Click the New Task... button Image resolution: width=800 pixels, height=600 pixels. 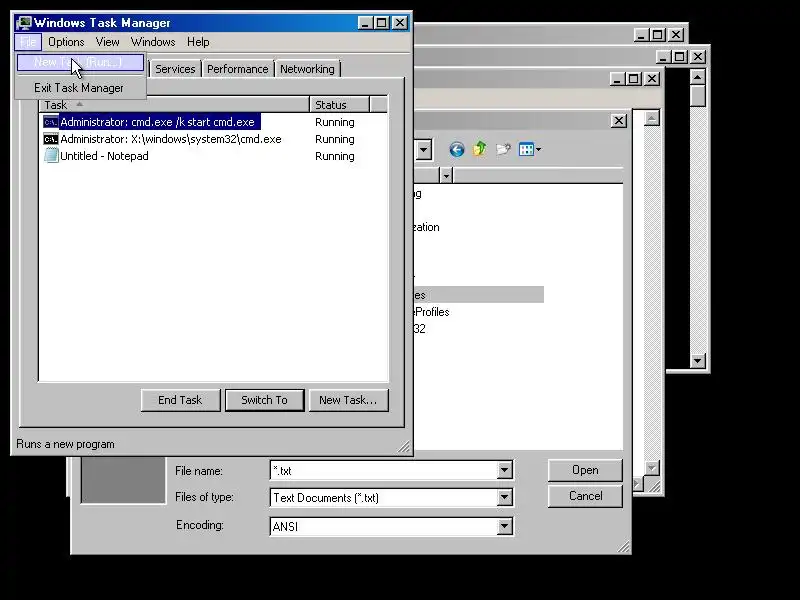point(348,400)
